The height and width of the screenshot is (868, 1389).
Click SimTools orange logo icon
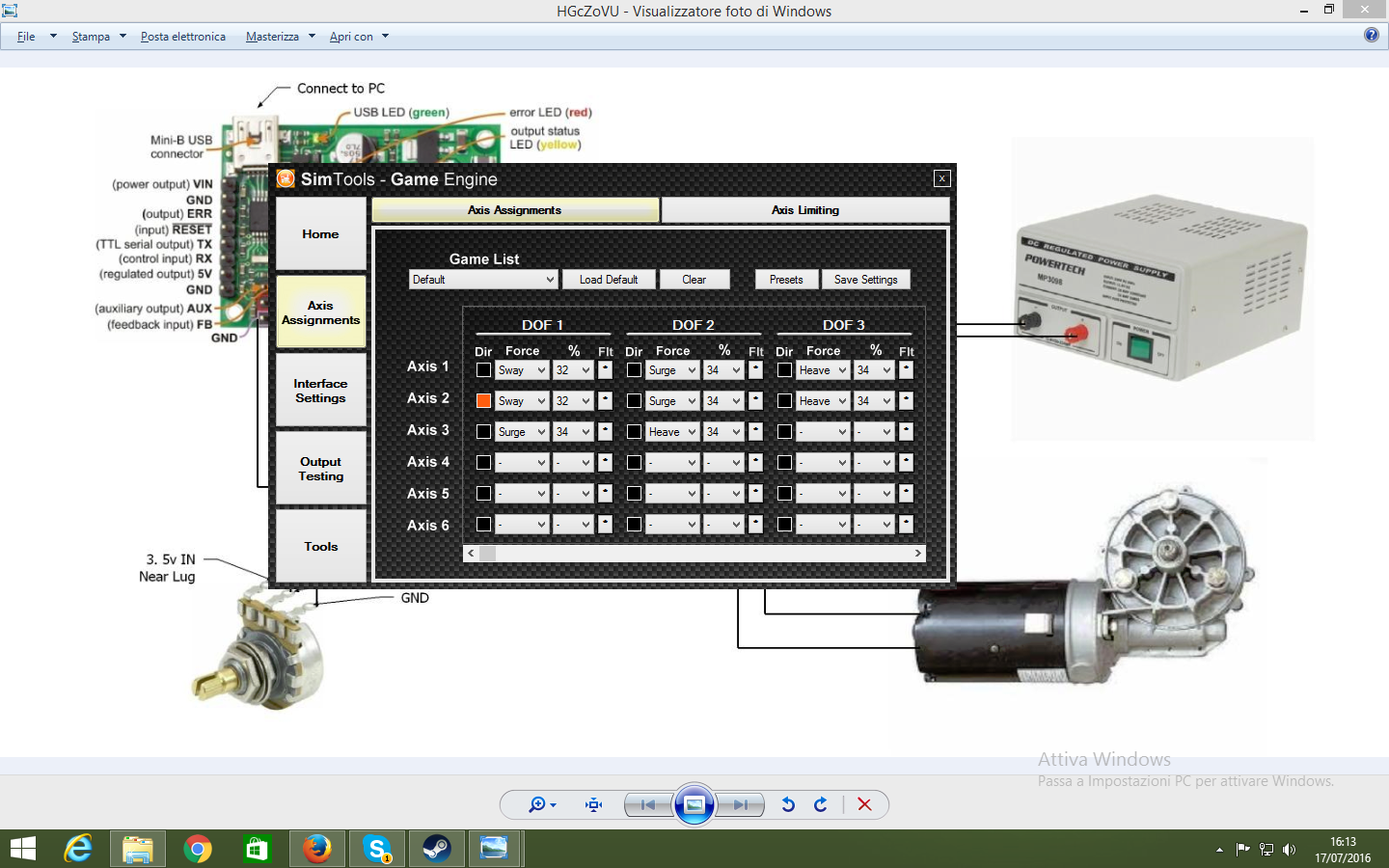point(286,178)
